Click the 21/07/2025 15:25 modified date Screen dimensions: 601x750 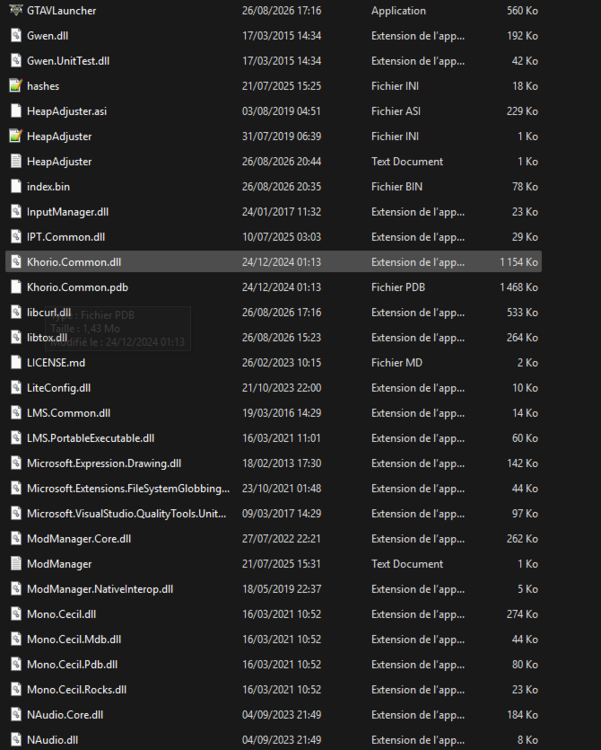tap(281, 86)
